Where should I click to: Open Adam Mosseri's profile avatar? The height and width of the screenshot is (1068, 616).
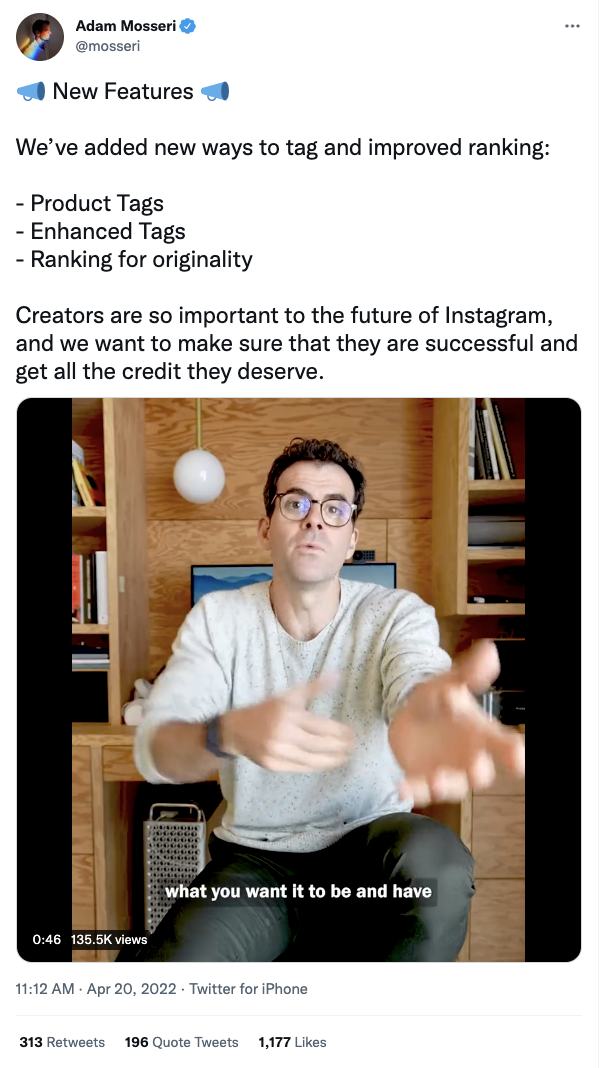tap(40, 37)
